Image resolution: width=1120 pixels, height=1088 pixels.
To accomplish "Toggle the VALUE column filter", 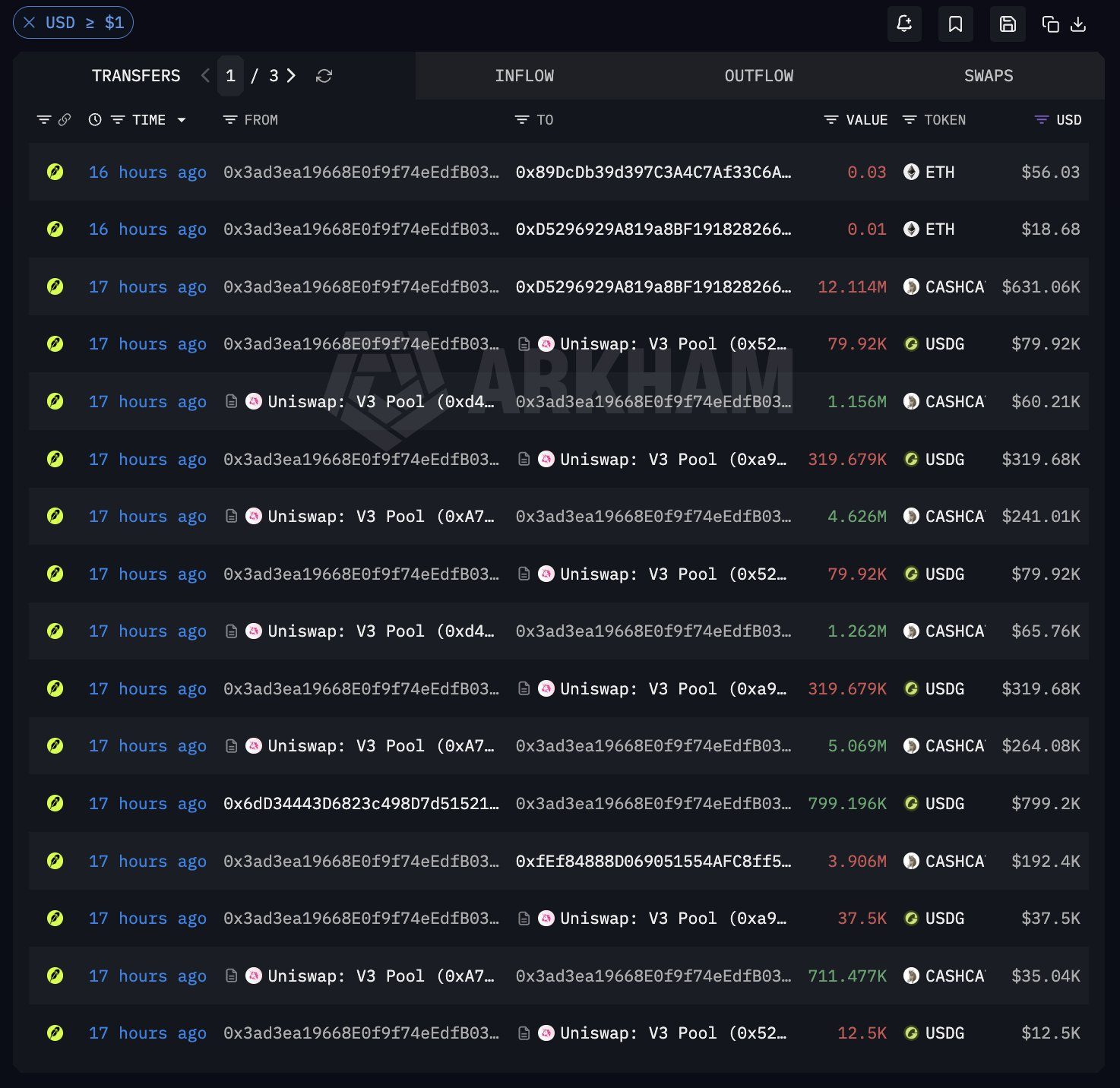I will pos(831,120).
